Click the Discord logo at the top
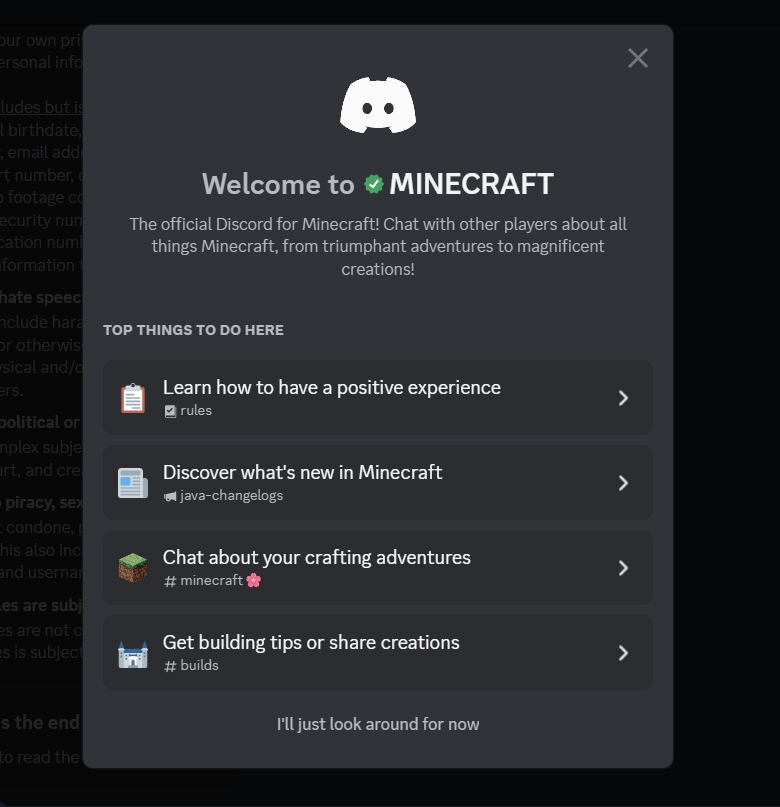This screenshot has height=807, width=780. coord(378,105)
